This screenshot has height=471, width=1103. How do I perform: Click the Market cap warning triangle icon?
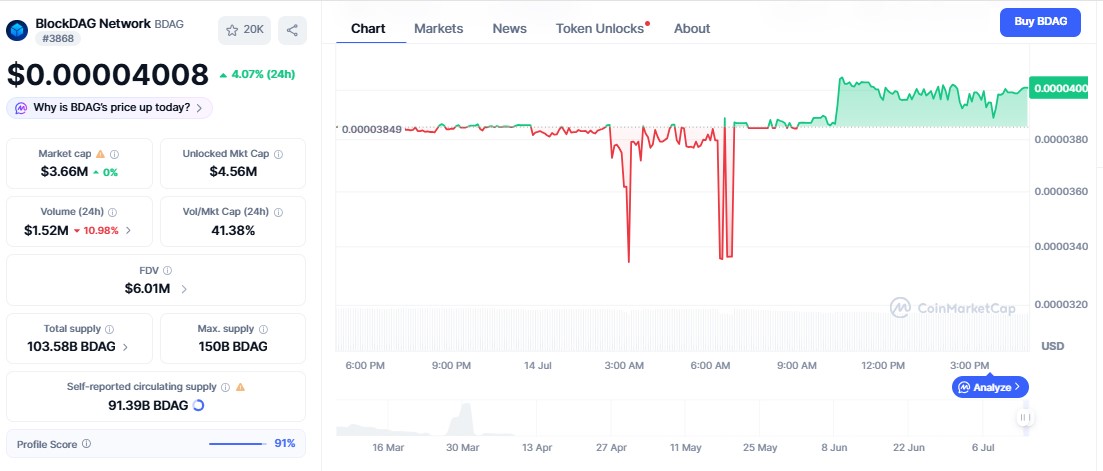(x=100, y=153)
